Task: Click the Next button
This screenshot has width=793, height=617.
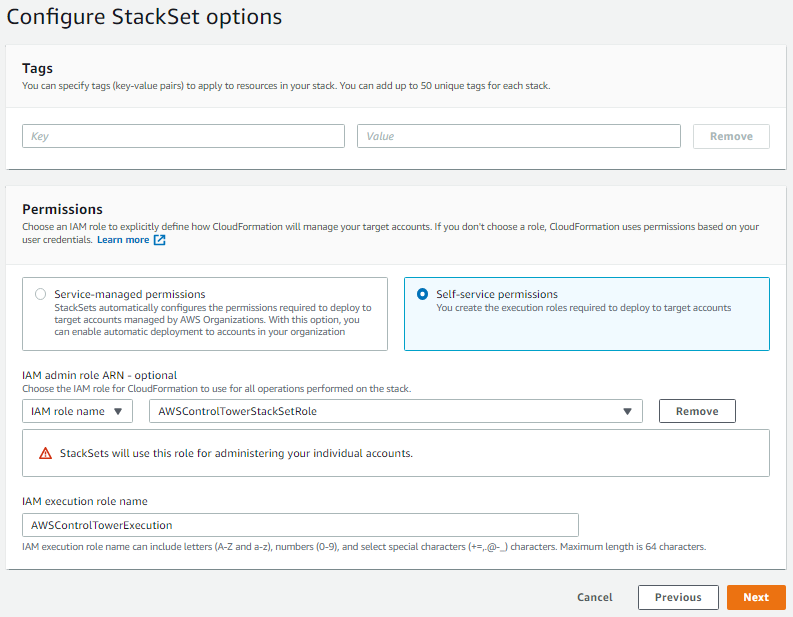Action: pyautogui.click(x=756, y=597)
